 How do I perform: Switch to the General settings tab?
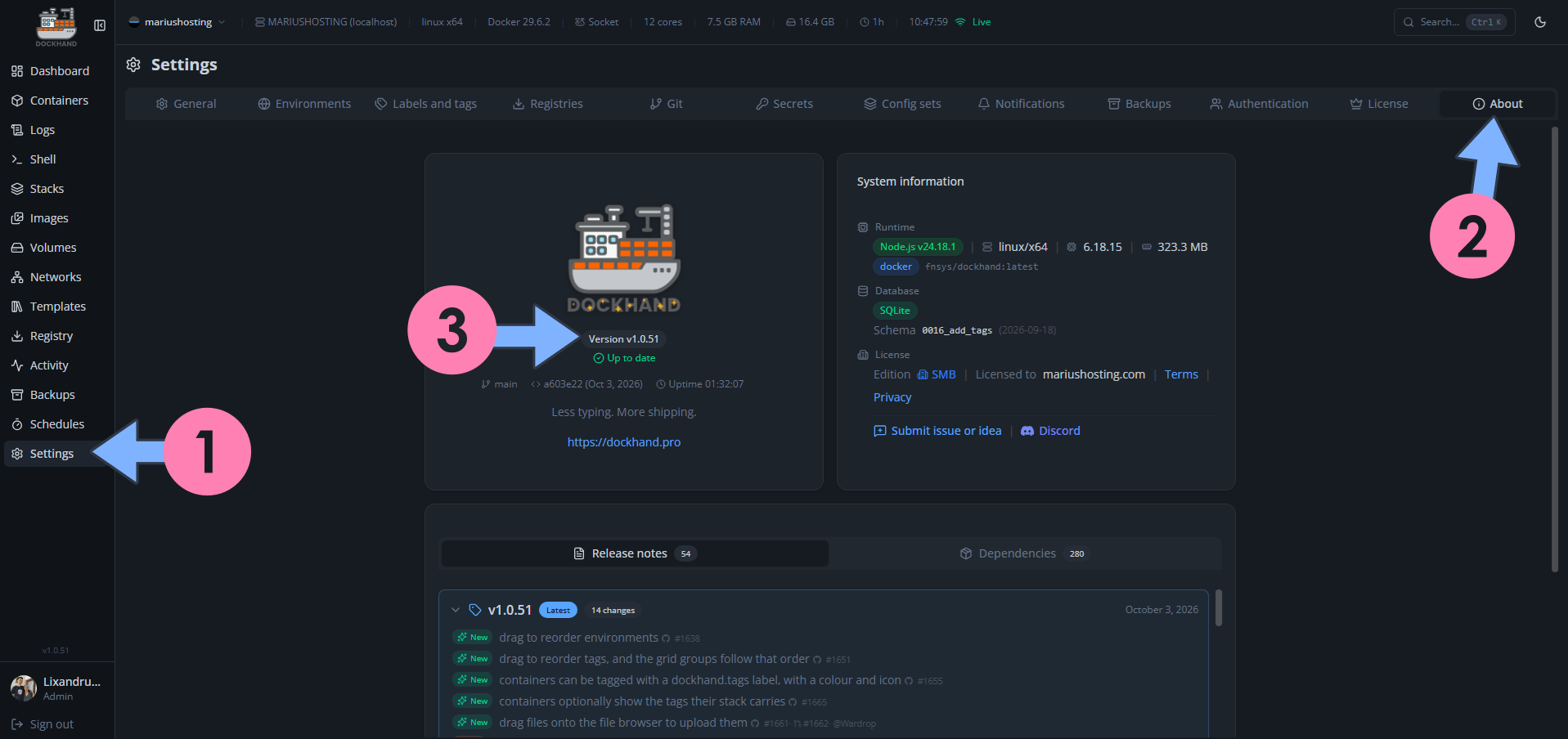click(x=186, y=104)
